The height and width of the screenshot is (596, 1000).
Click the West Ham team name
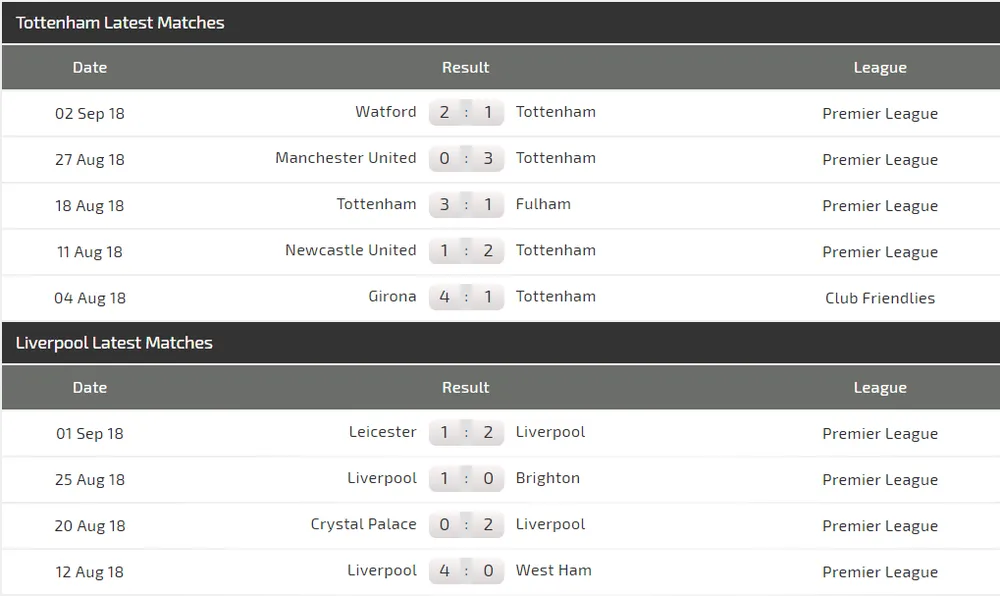click(x=553, y=570)
